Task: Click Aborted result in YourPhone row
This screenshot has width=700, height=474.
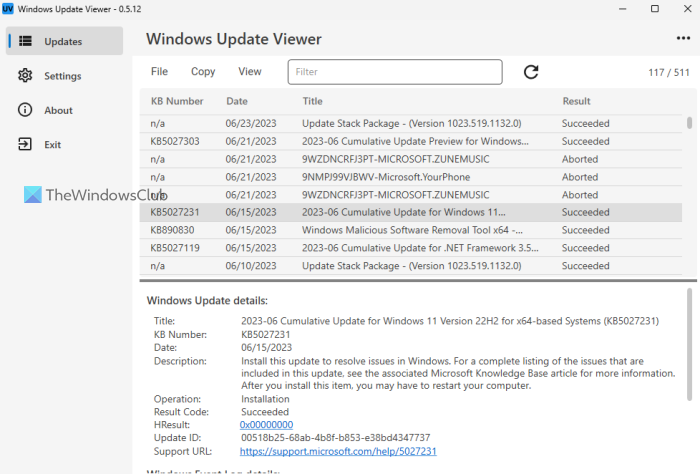Action: [x=580, y=177]
